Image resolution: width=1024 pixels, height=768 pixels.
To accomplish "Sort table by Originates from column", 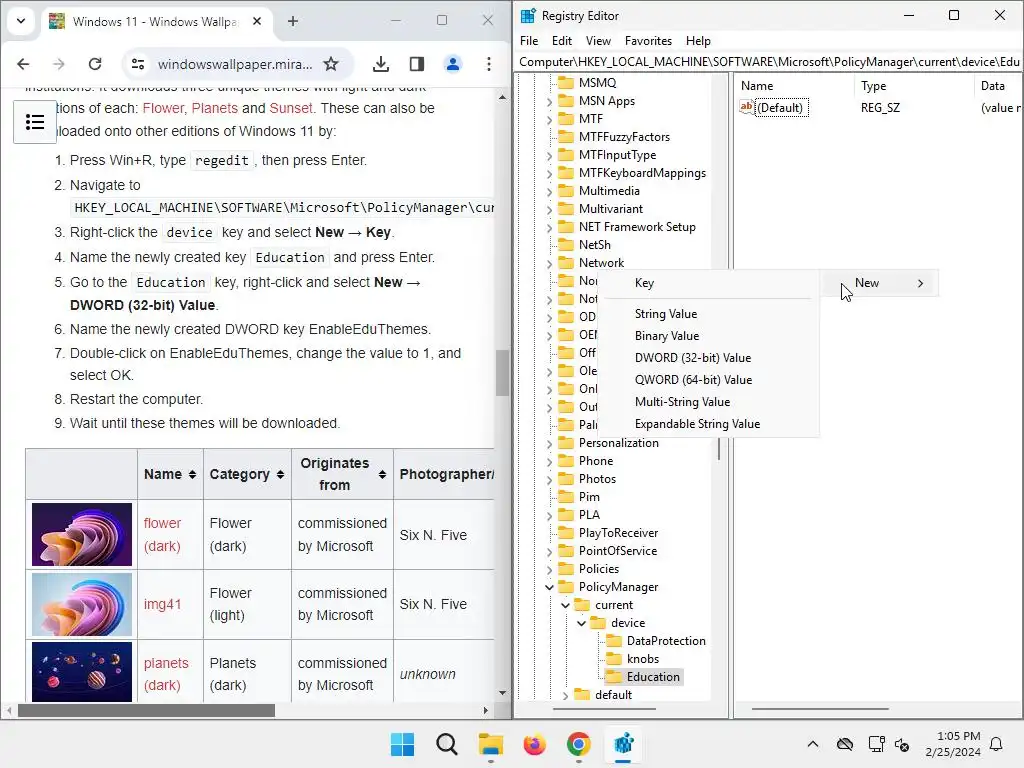I will [382, 475].
